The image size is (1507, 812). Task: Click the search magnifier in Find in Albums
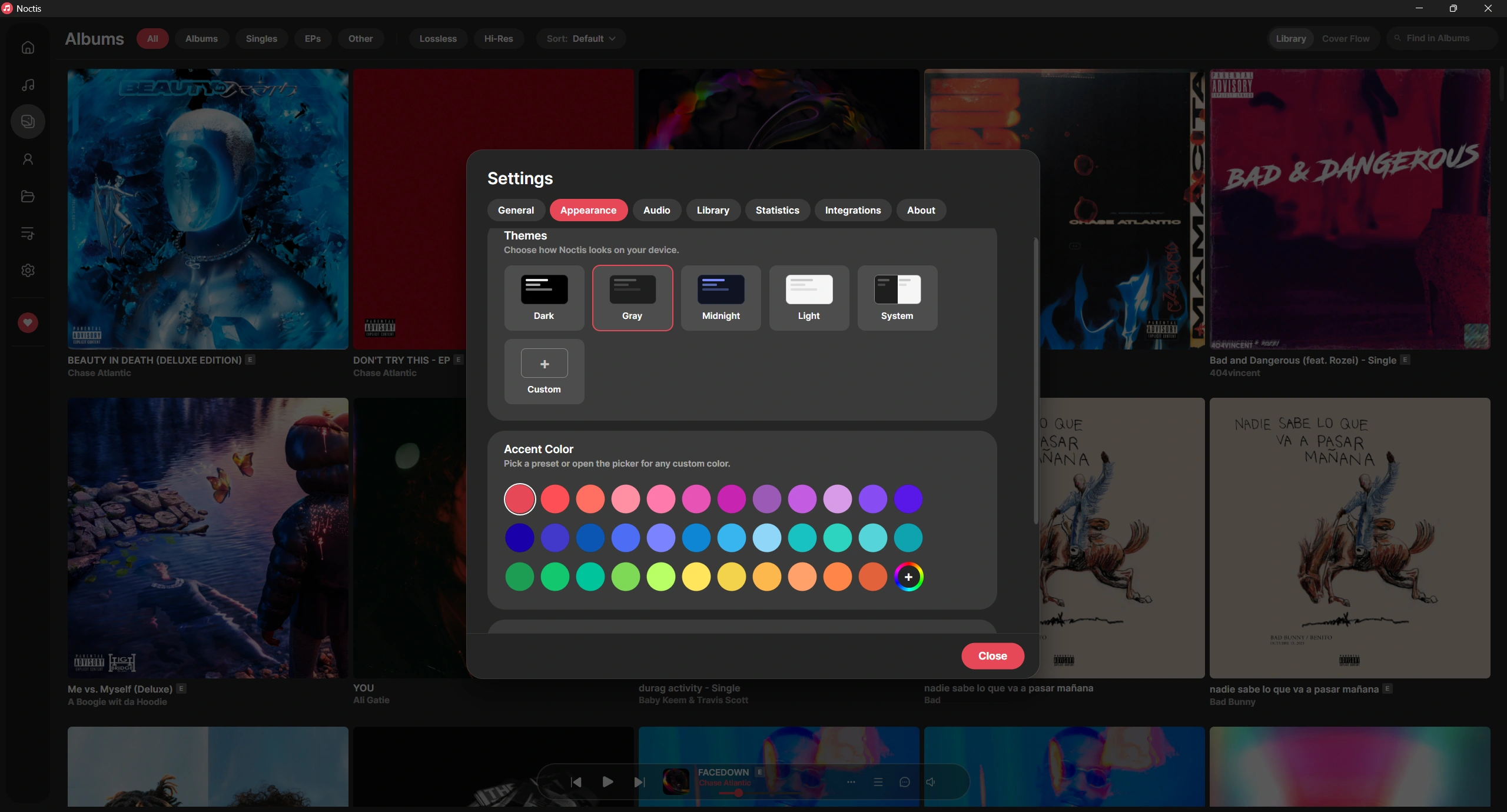pos(1398,38)
